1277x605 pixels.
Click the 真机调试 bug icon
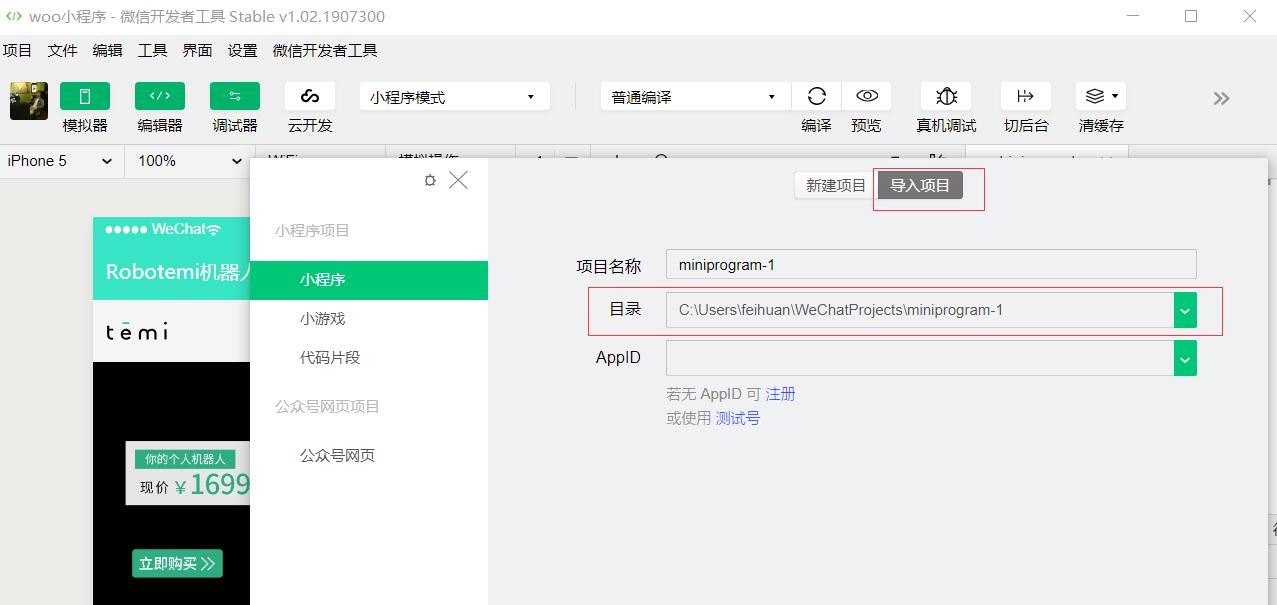pos(946,96)
